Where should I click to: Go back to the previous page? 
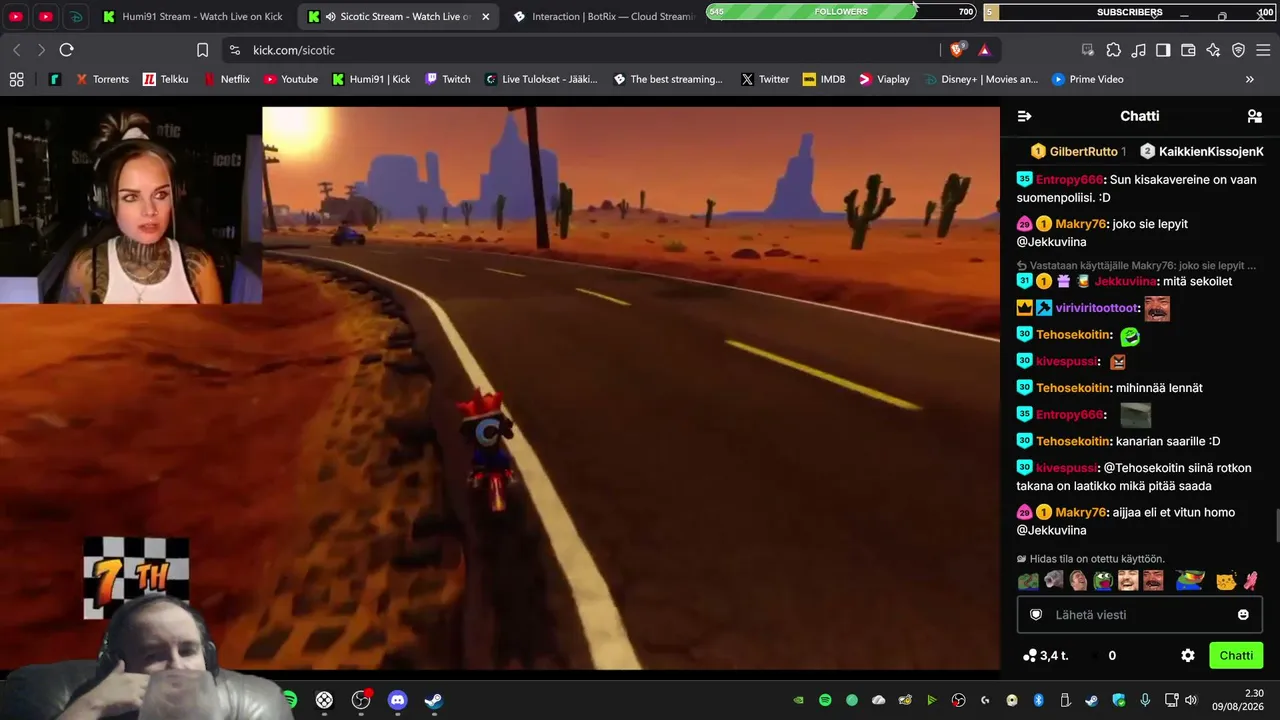(x=17, y=50)
